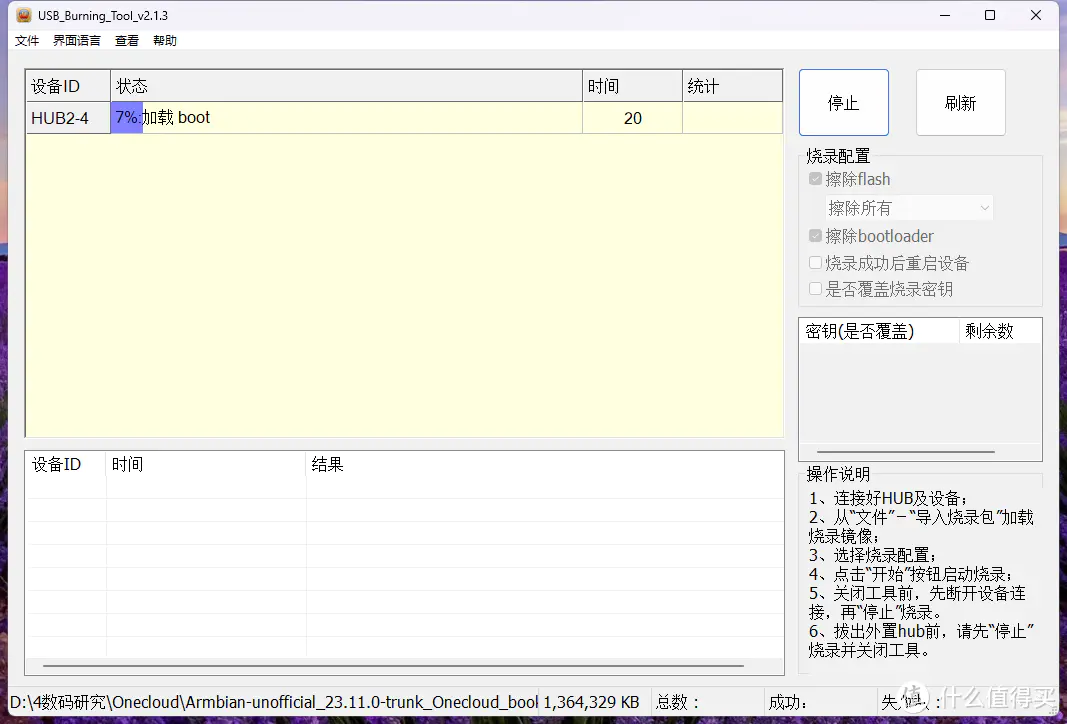
Task: Click the 统计 column header
Action: 732,86
